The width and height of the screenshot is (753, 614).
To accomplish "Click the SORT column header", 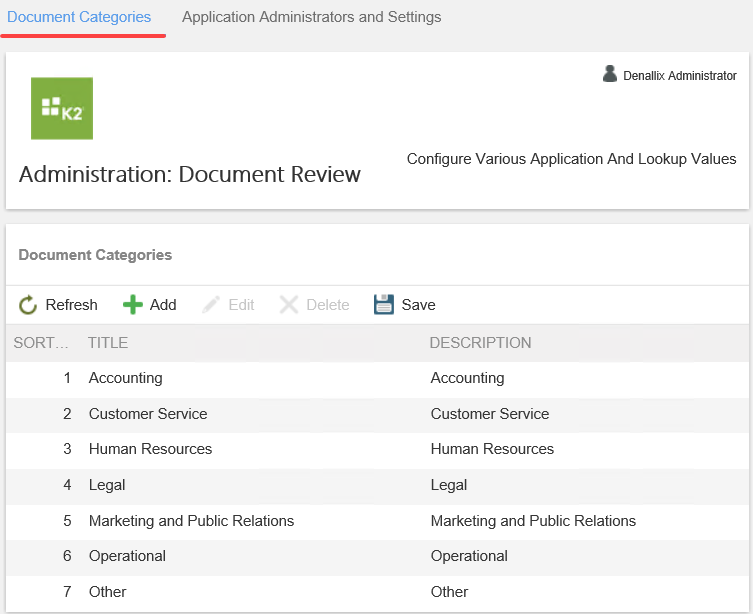I will 41,343.
